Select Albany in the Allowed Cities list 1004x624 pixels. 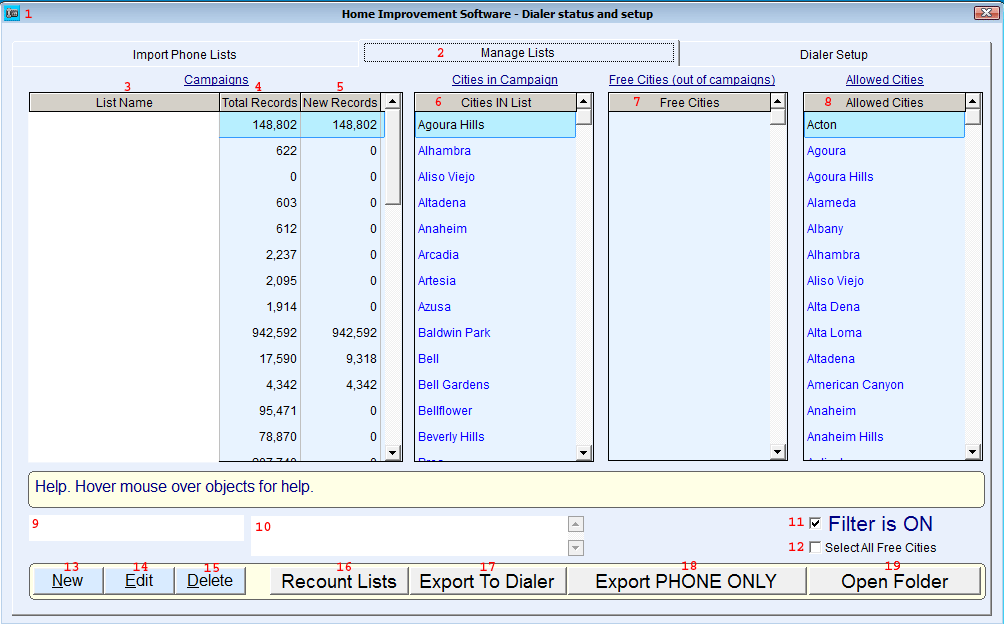pos(884,229)
